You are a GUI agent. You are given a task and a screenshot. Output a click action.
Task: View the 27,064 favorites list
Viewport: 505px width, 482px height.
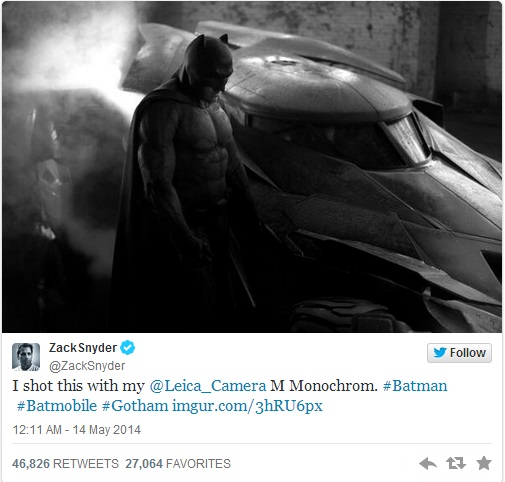pos(178,464)
